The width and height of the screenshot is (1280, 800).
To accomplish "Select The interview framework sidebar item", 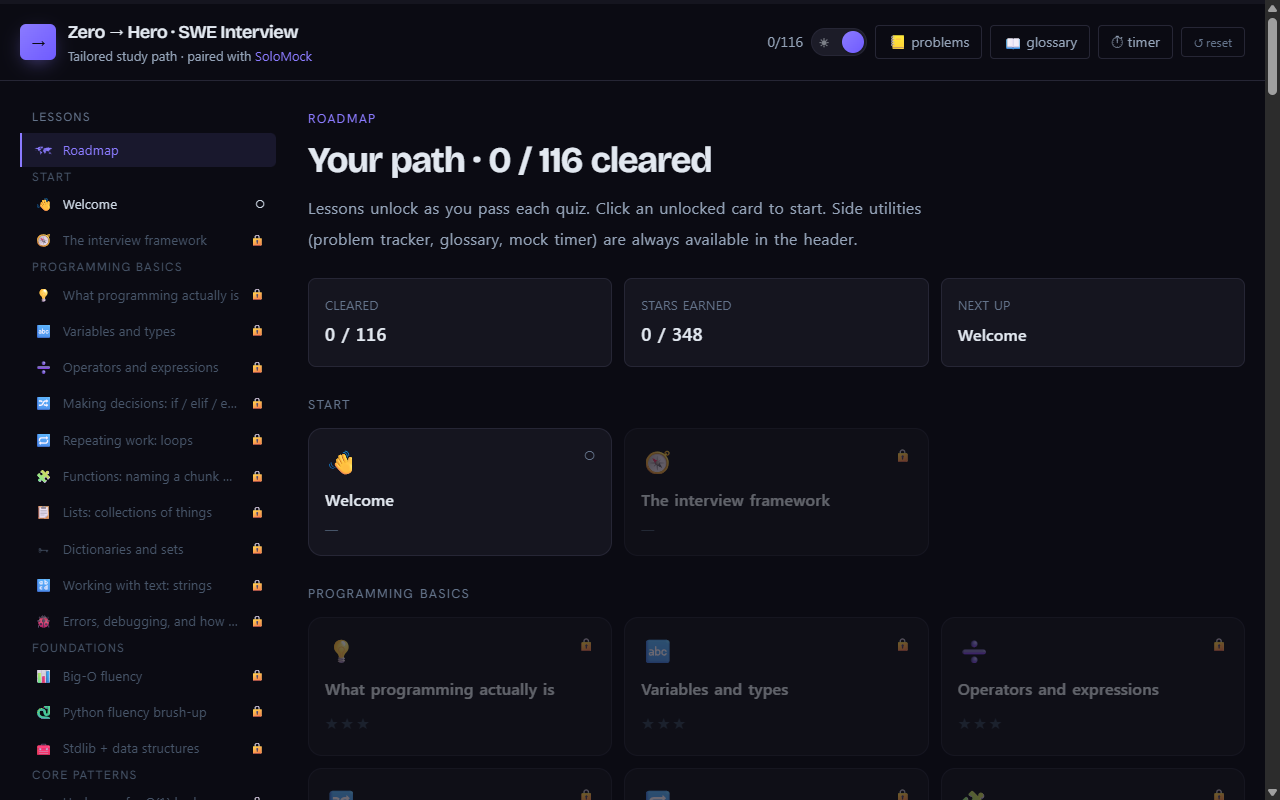I will [x=148, y=240].
